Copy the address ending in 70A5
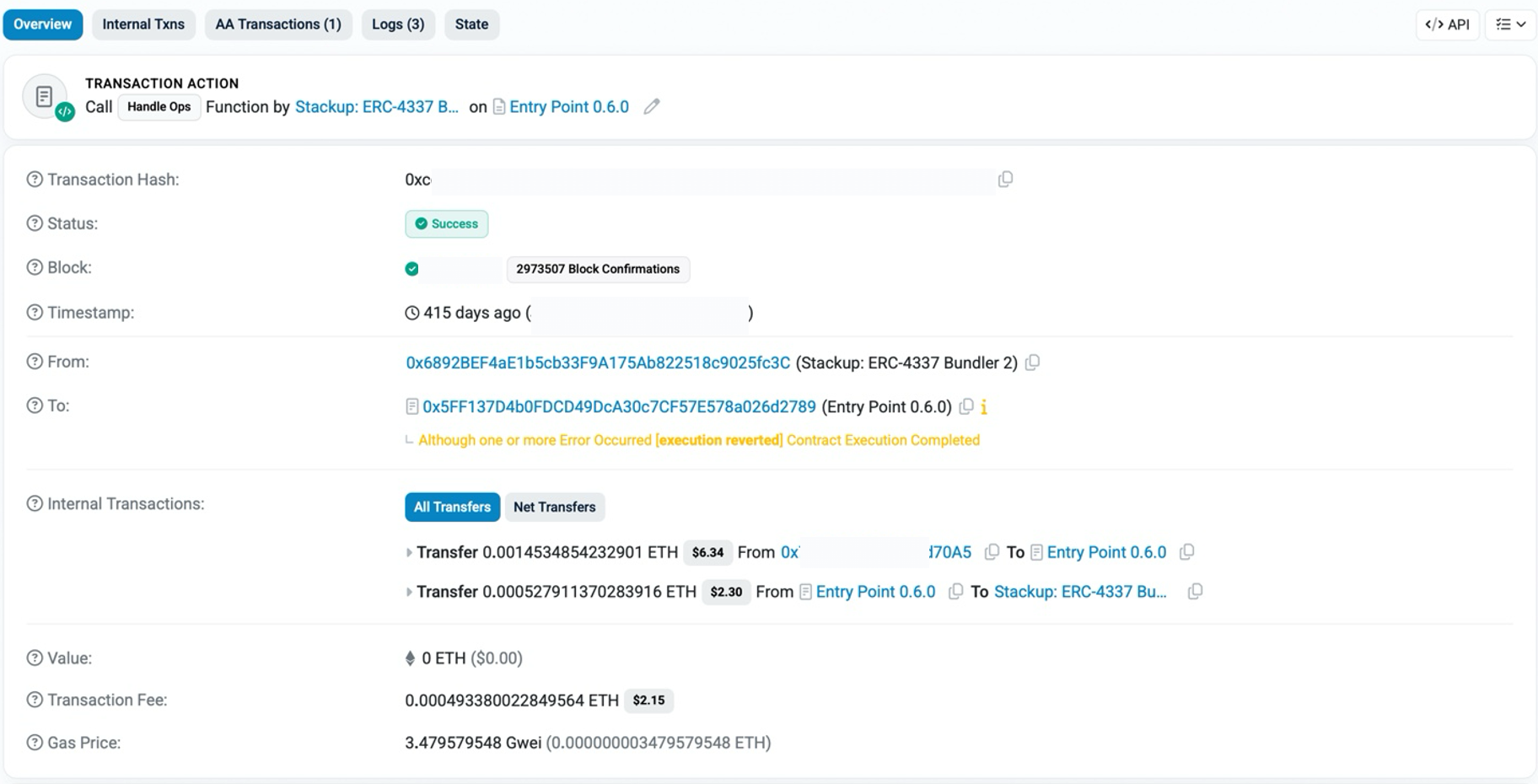Image resolution: width=1538 pixels, height=784 pixels. click(992, 552)
